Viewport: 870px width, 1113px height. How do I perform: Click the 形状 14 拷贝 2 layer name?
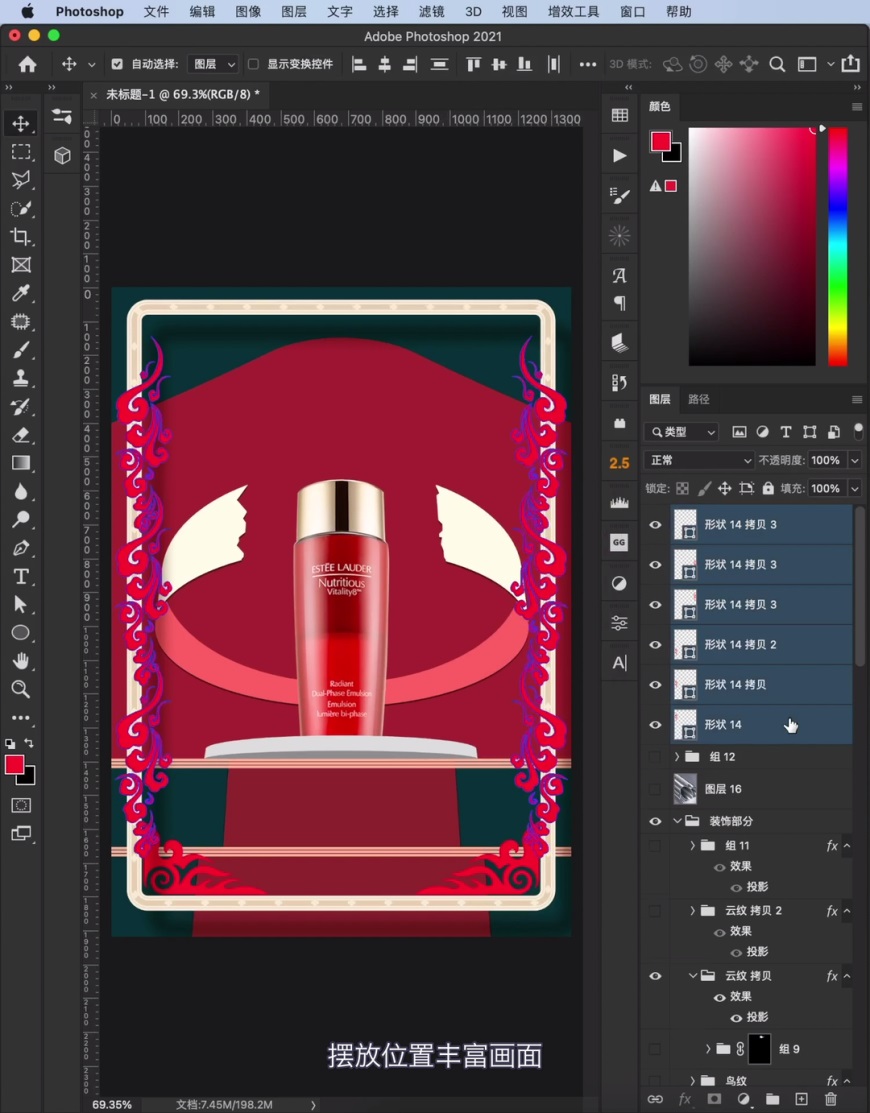740,645
